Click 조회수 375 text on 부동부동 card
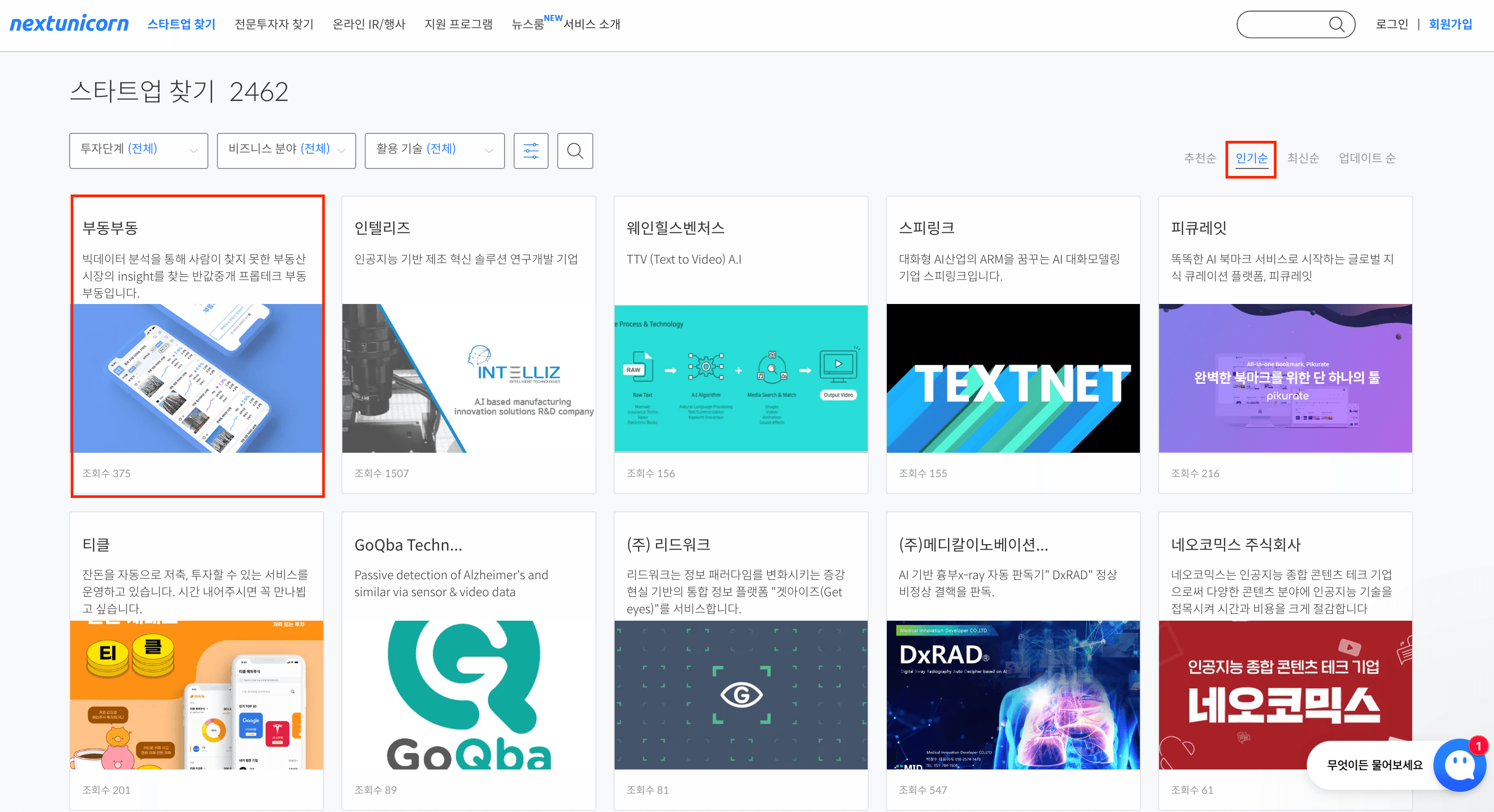This screenshot has width=1494, height=812. point(106,473)
